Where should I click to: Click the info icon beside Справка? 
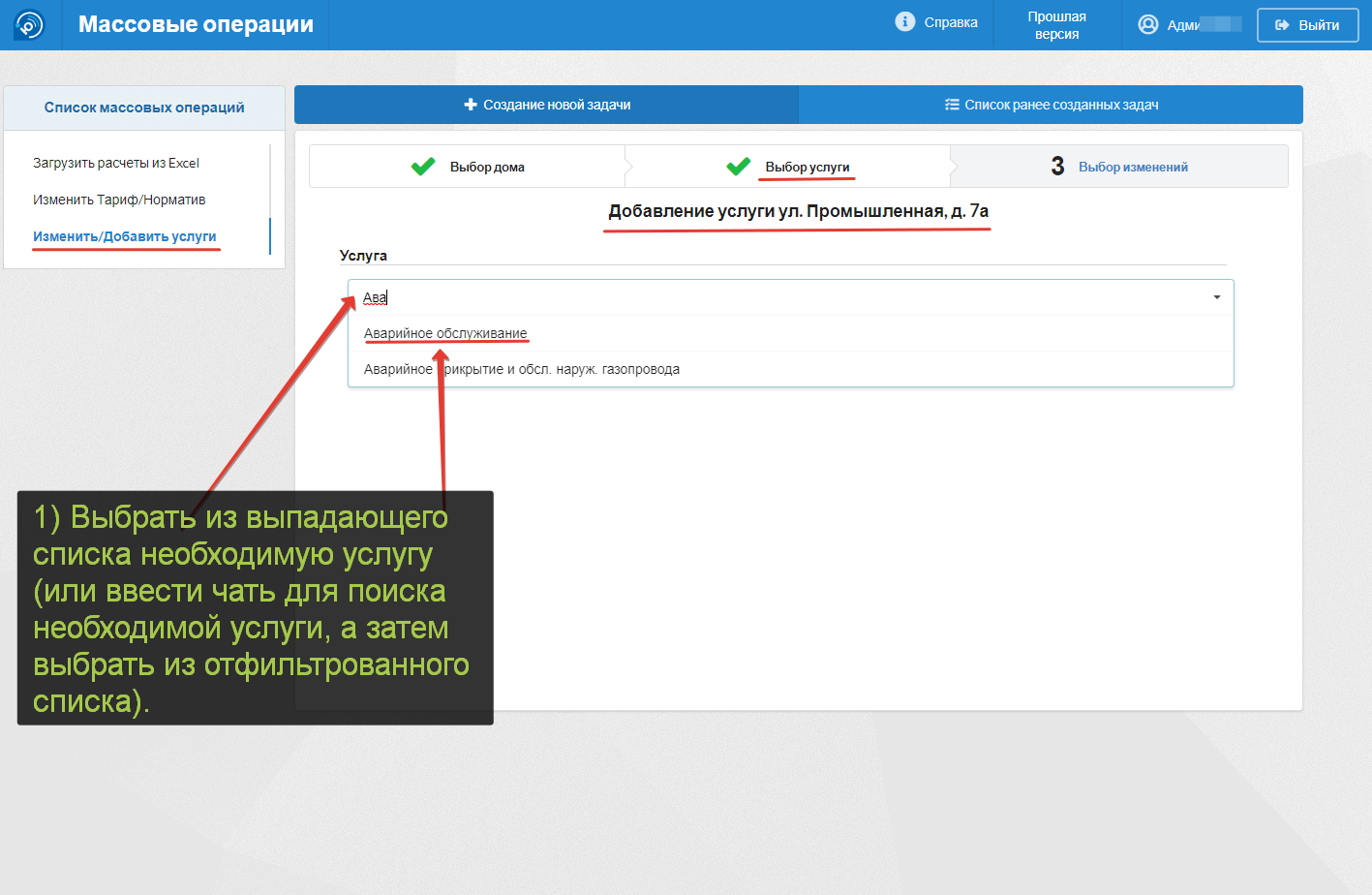(904, 22)
